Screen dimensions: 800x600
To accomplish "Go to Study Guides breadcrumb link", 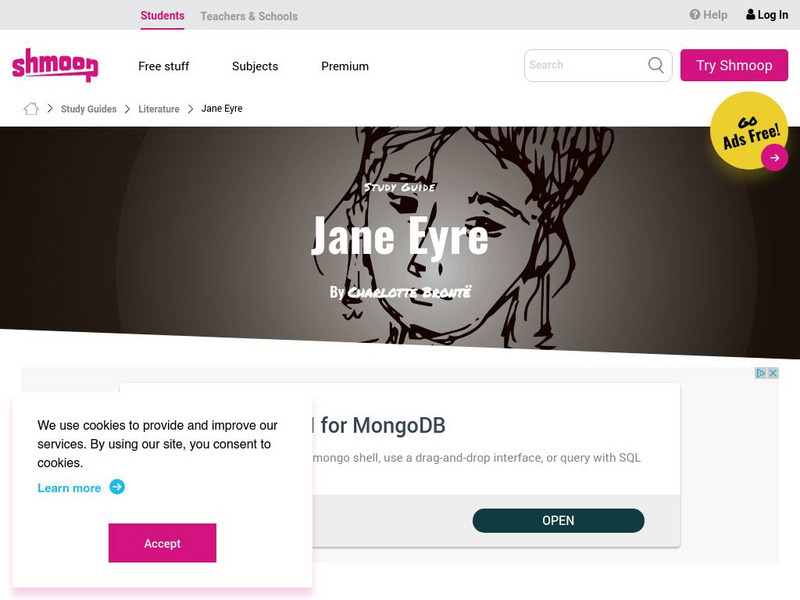I will pos(89,109).
